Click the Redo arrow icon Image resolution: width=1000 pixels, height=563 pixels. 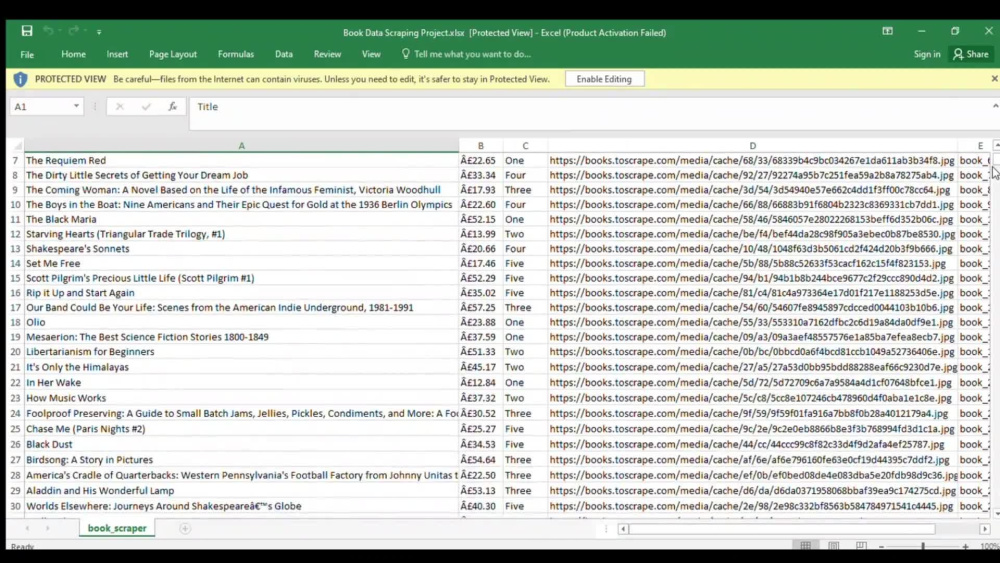[x=73, y=31]
